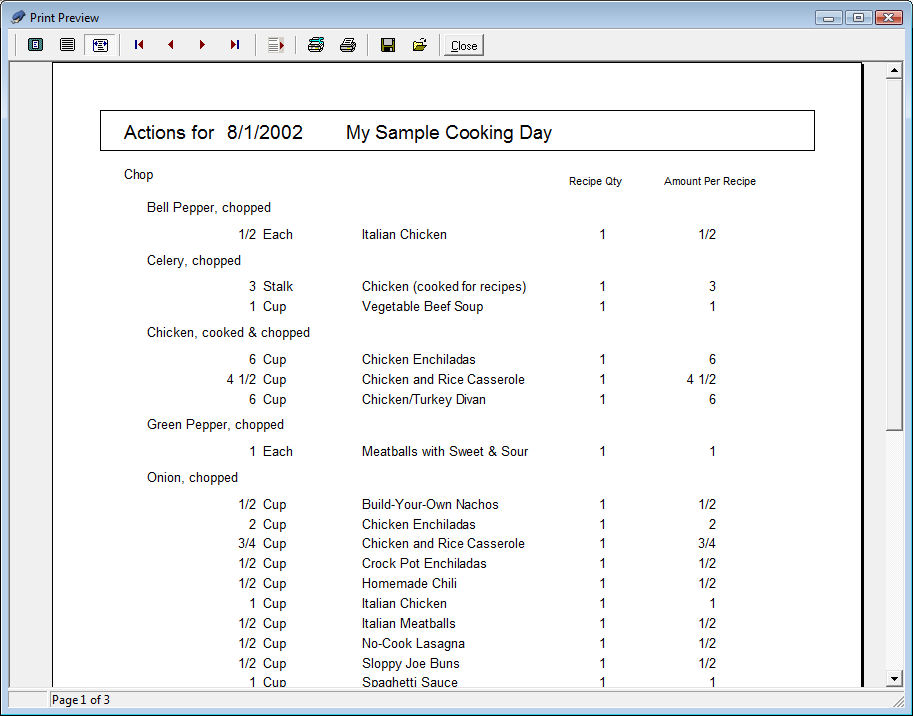
Task: Click the zoom-to-fit whole page icon
Action: [x=35, y=45]
